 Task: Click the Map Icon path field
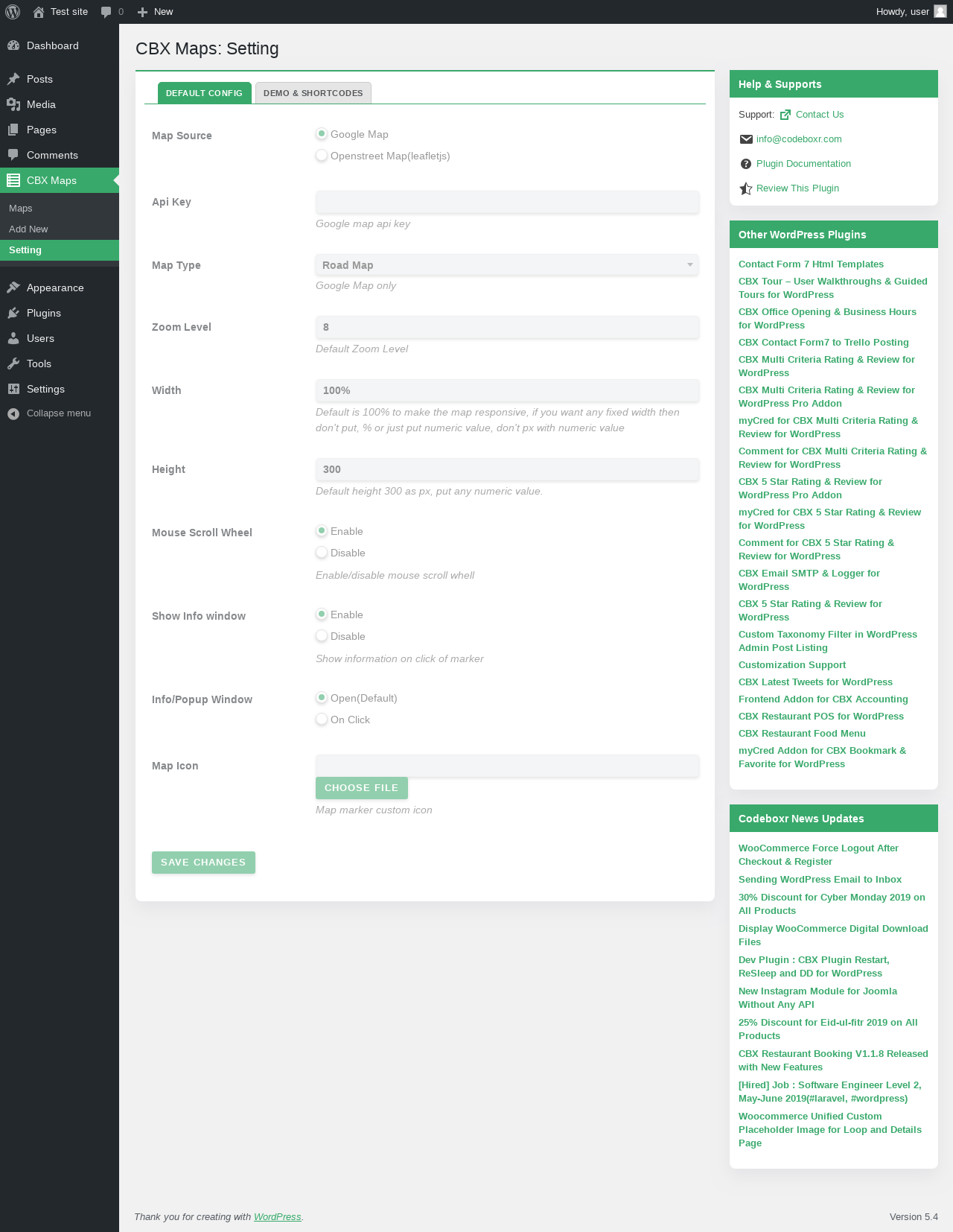point(507,766)
